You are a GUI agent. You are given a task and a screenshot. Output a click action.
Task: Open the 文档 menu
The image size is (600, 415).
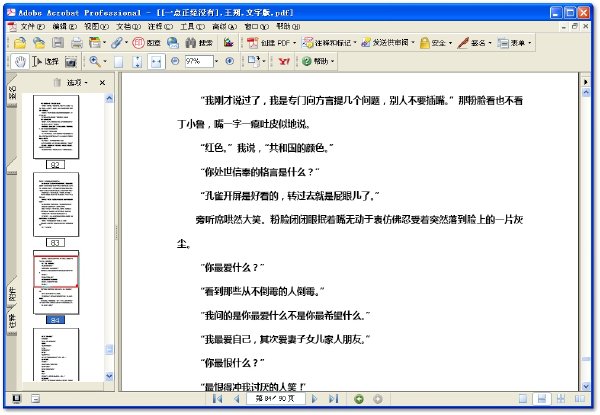(x=128, y=26)
